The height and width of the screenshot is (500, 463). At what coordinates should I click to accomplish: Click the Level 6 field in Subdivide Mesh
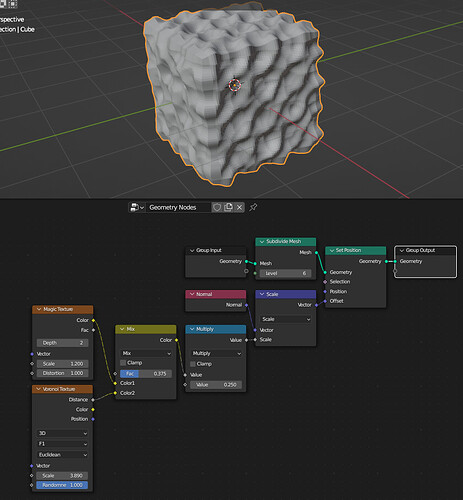click(286, 273)
